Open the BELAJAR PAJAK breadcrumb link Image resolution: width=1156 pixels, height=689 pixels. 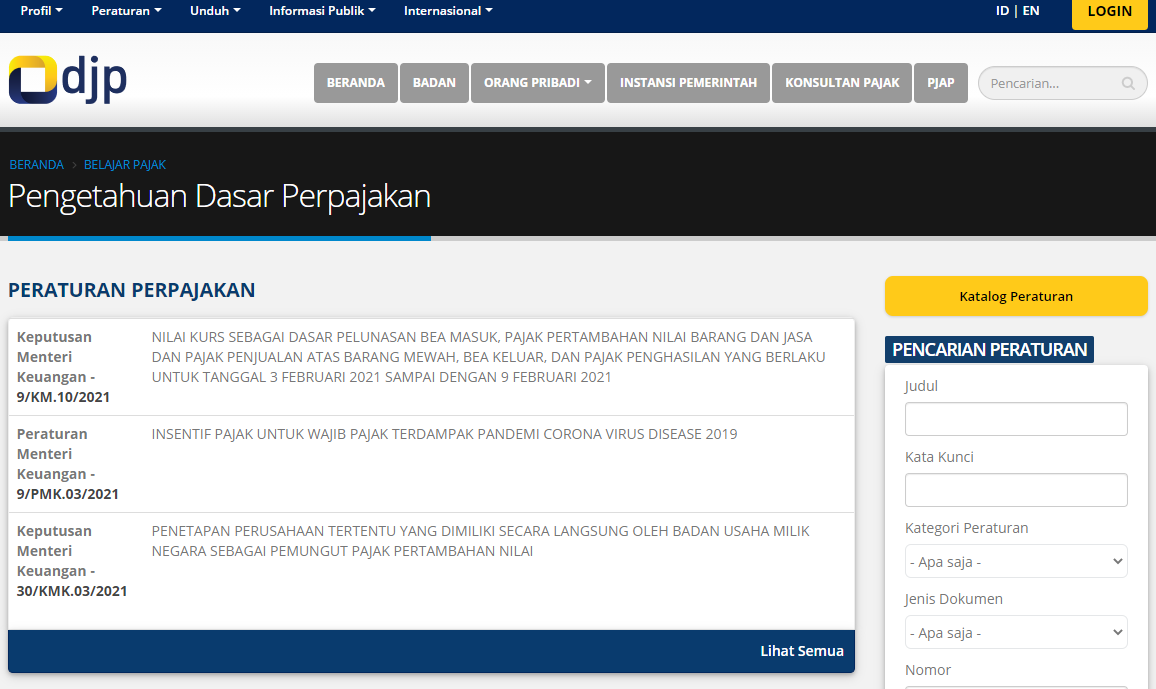(125, 165)
